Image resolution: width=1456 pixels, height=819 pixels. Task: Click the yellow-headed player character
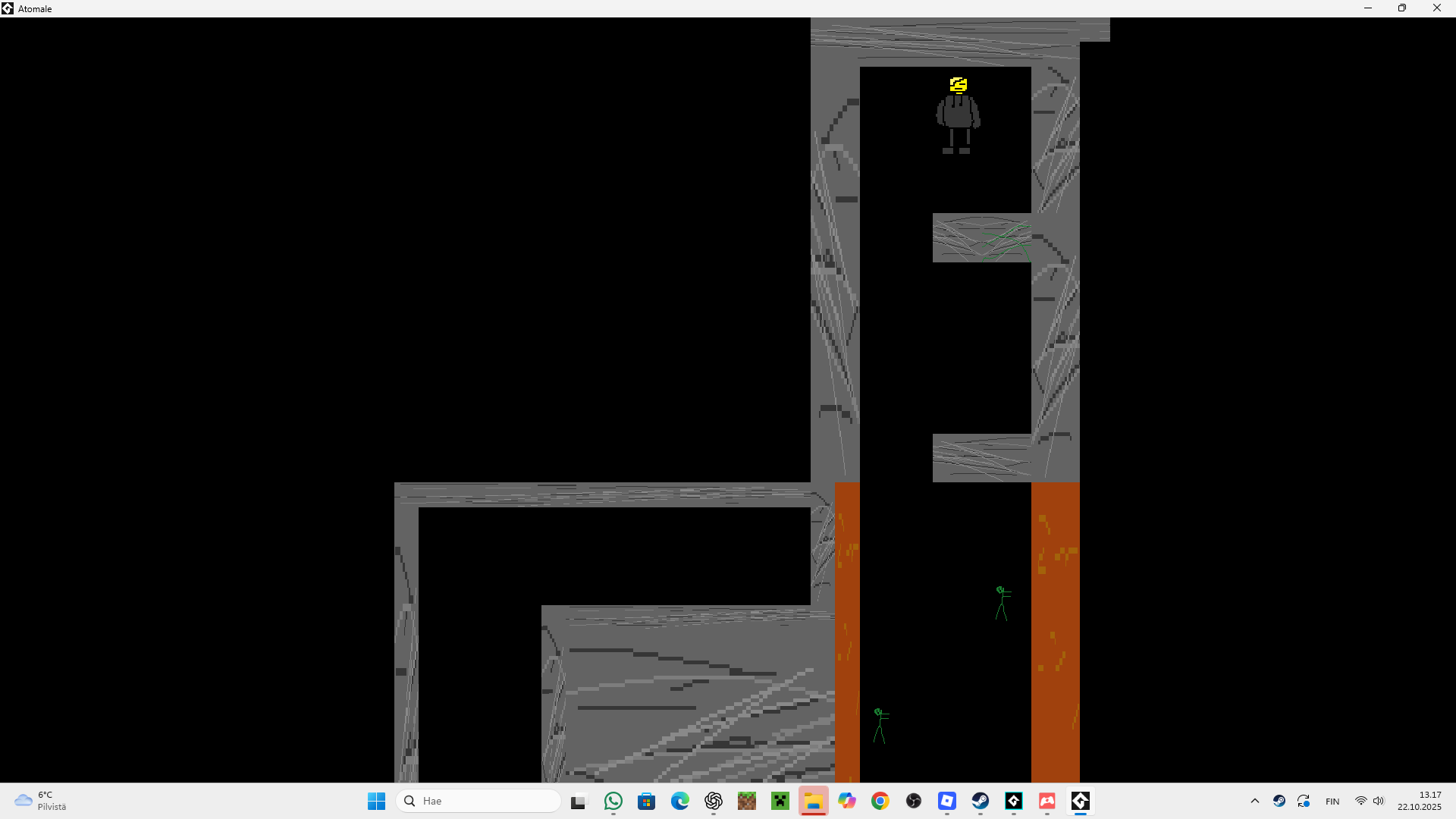(x=958, y=115)
